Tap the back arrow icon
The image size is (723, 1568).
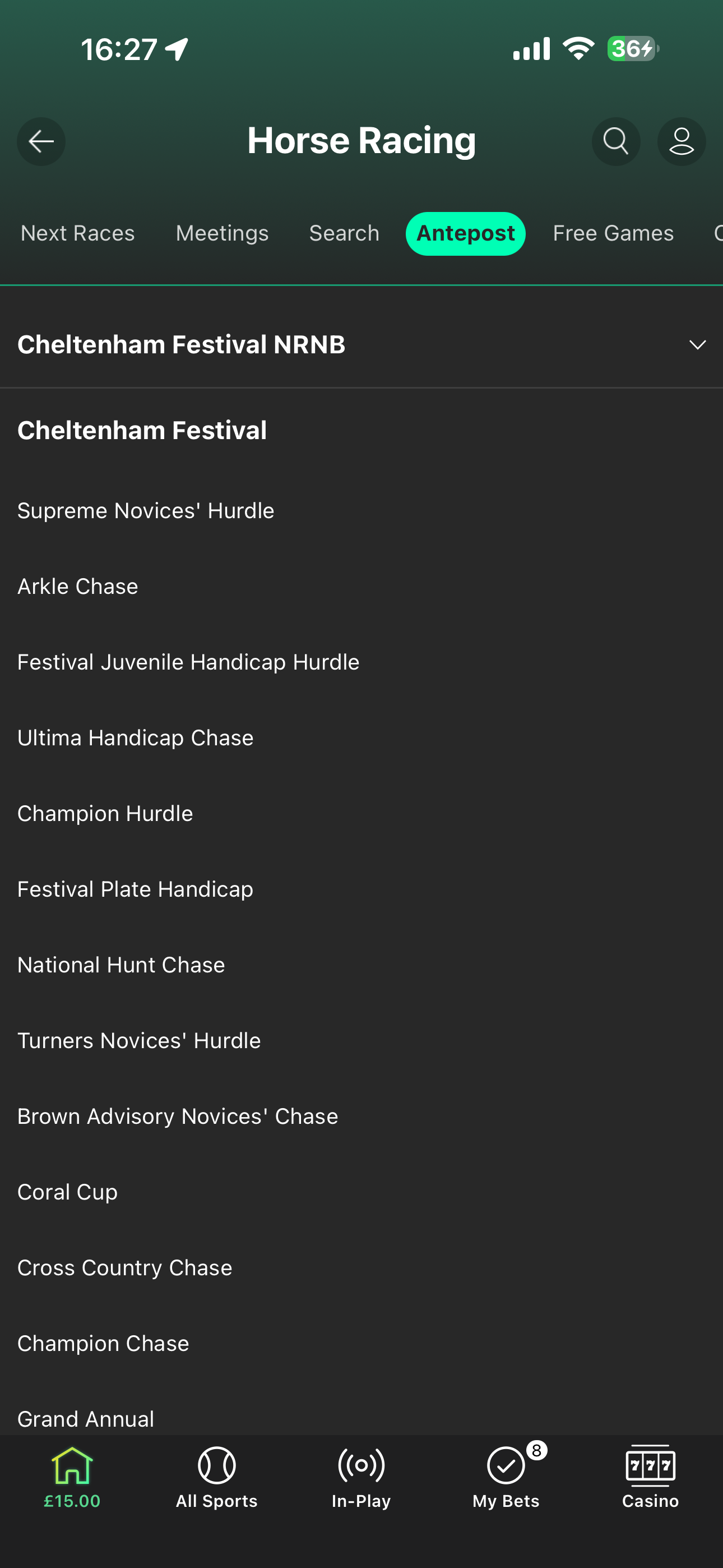click(41, 142)
